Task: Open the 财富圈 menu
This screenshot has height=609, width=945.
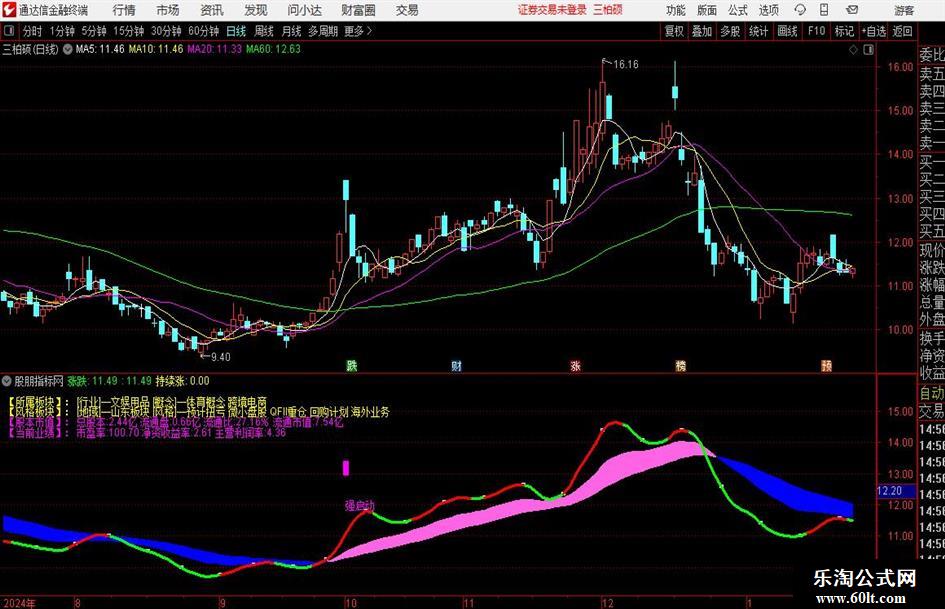Action: click(358, 10)
